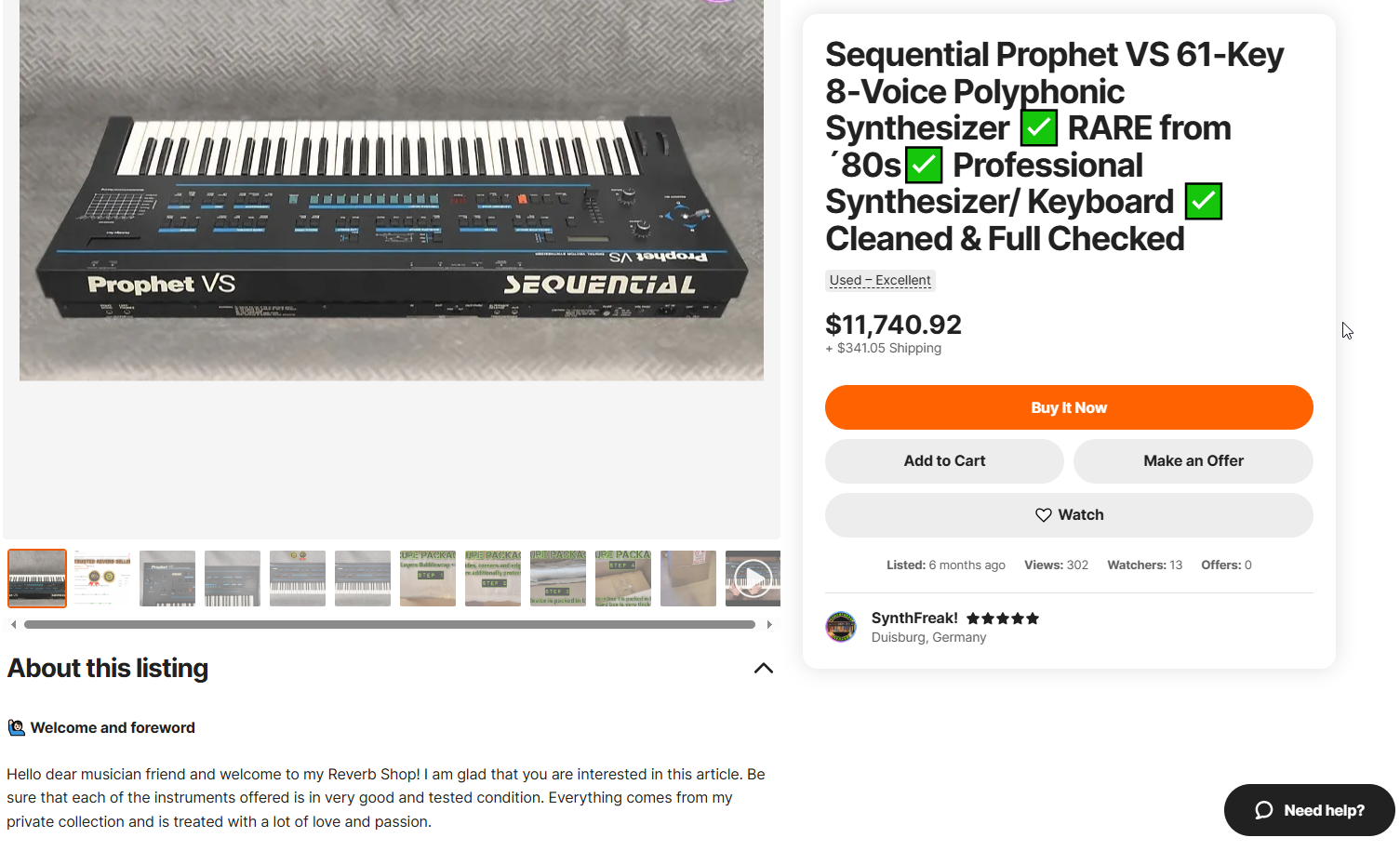
Task: Select the cardboard box photo thumbnail
Action: [688, 578]
